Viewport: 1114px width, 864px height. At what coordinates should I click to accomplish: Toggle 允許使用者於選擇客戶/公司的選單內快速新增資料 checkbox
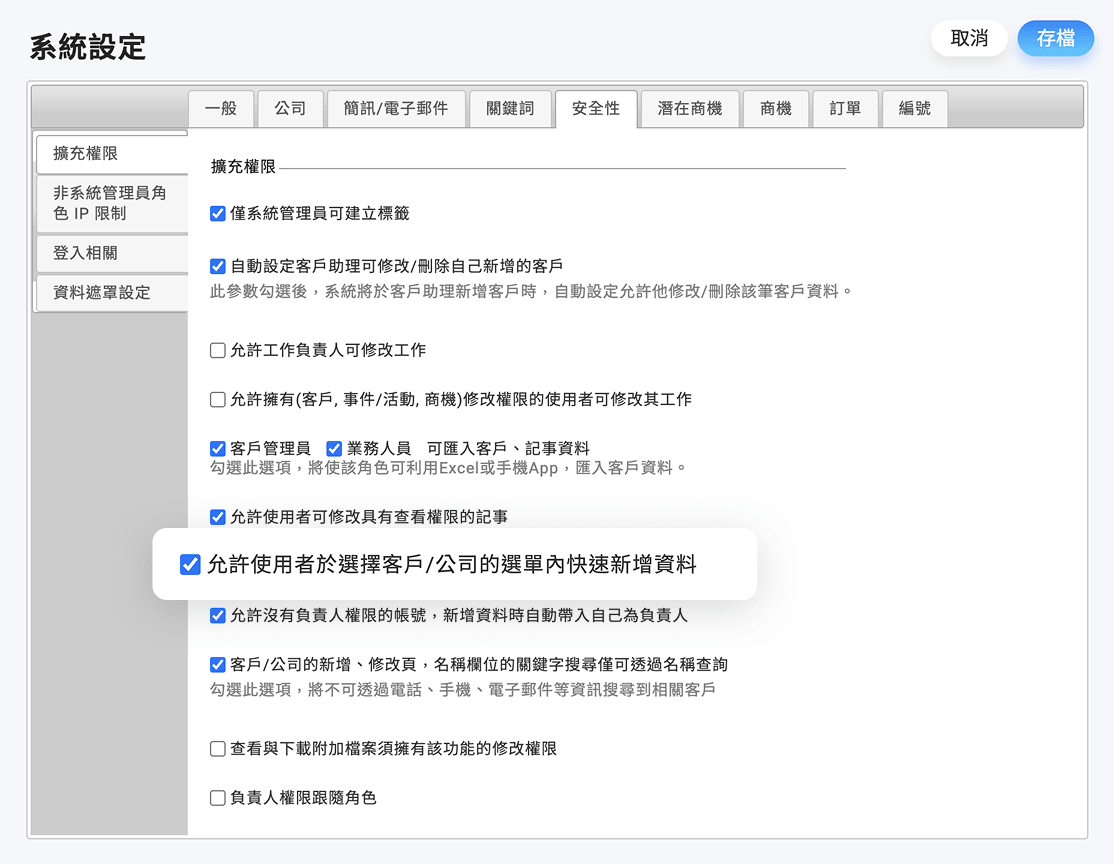(x=190, y=565)
